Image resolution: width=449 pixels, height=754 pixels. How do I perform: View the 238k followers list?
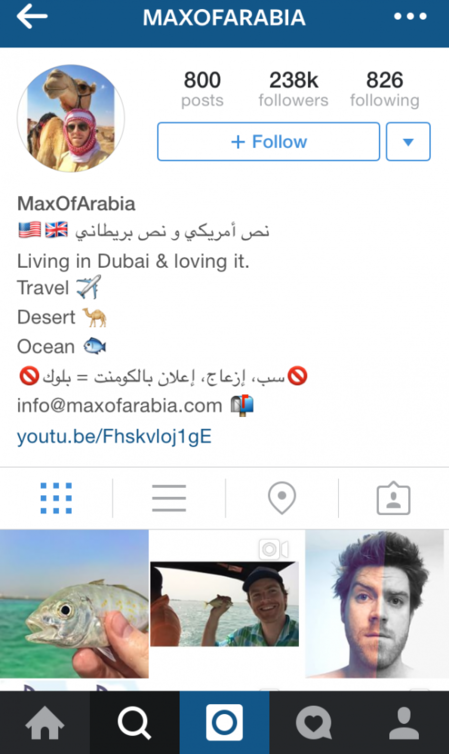pyautogui.click(x=293, y=89)
